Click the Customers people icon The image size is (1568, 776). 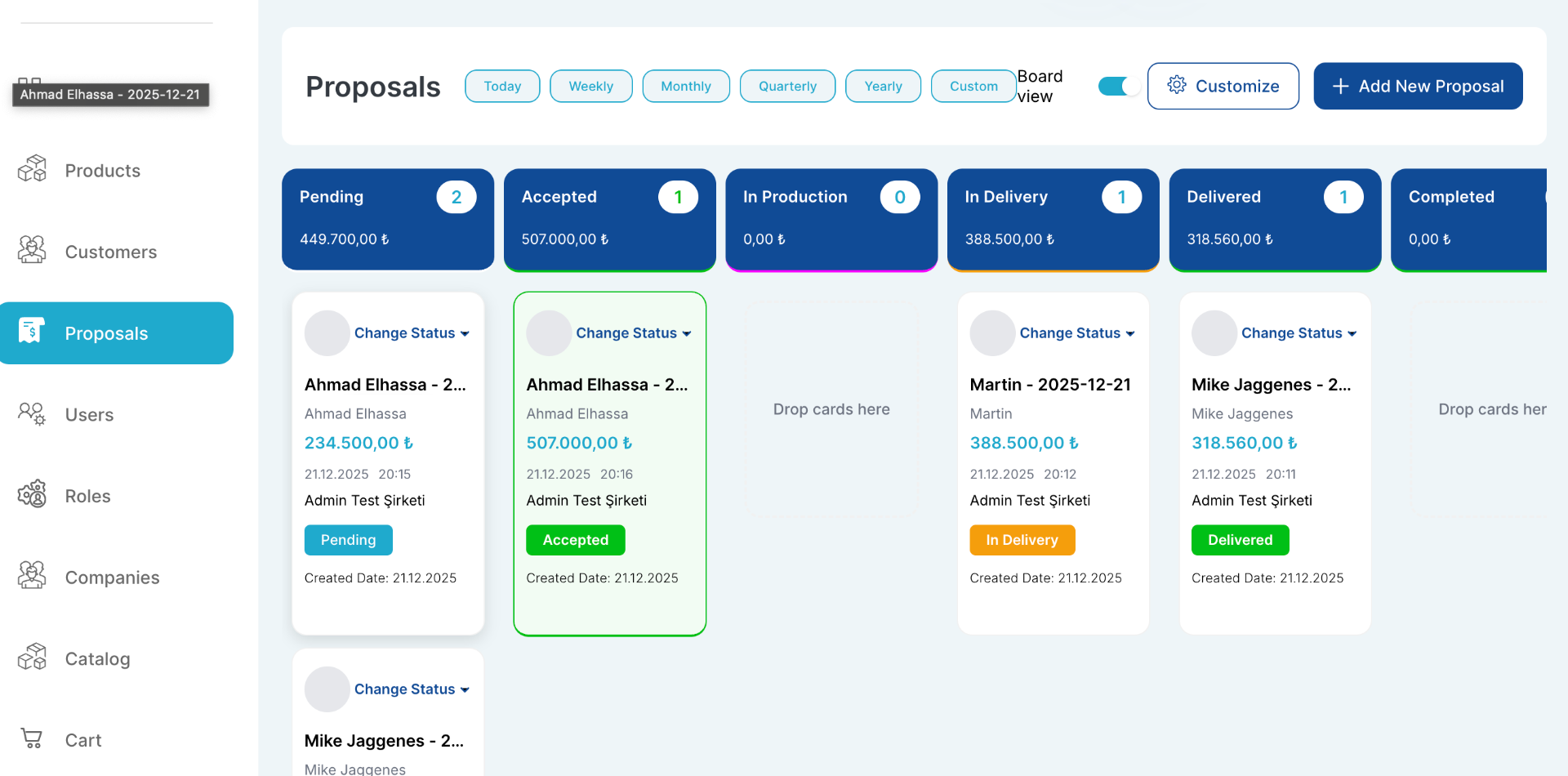coord(33,251)
